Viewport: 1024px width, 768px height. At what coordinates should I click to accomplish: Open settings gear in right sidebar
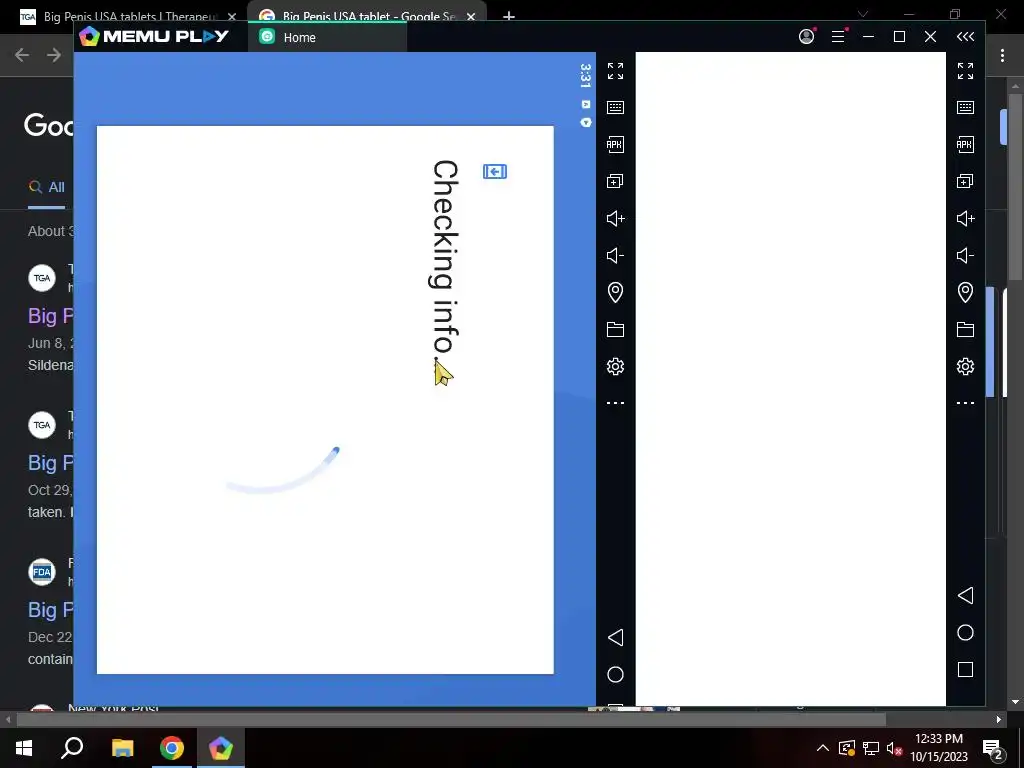coord(965,366)
